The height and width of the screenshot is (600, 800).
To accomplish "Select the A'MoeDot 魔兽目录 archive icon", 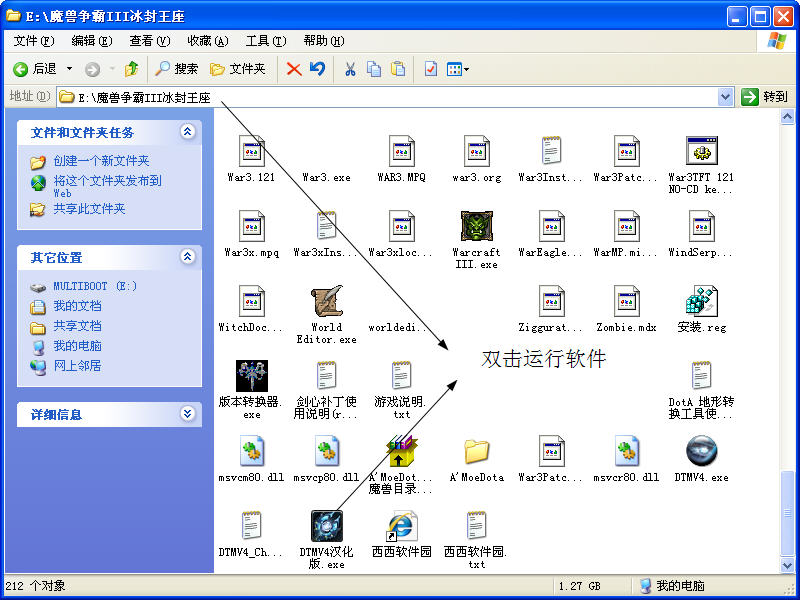I will coord(402,451).
